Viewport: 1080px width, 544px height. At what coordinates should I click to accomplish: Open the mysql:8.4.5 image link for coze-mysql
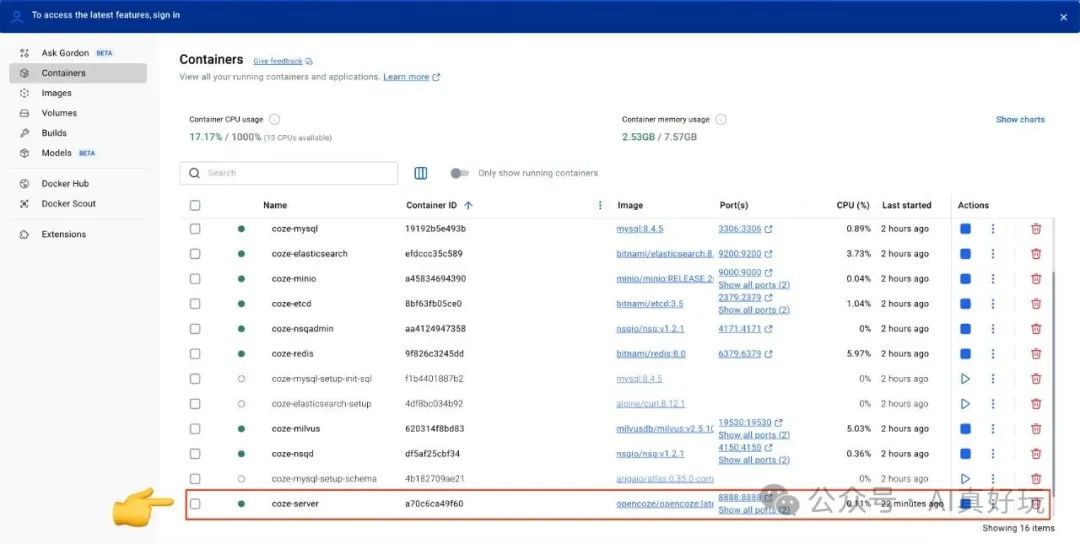click(x=639, y=229)
